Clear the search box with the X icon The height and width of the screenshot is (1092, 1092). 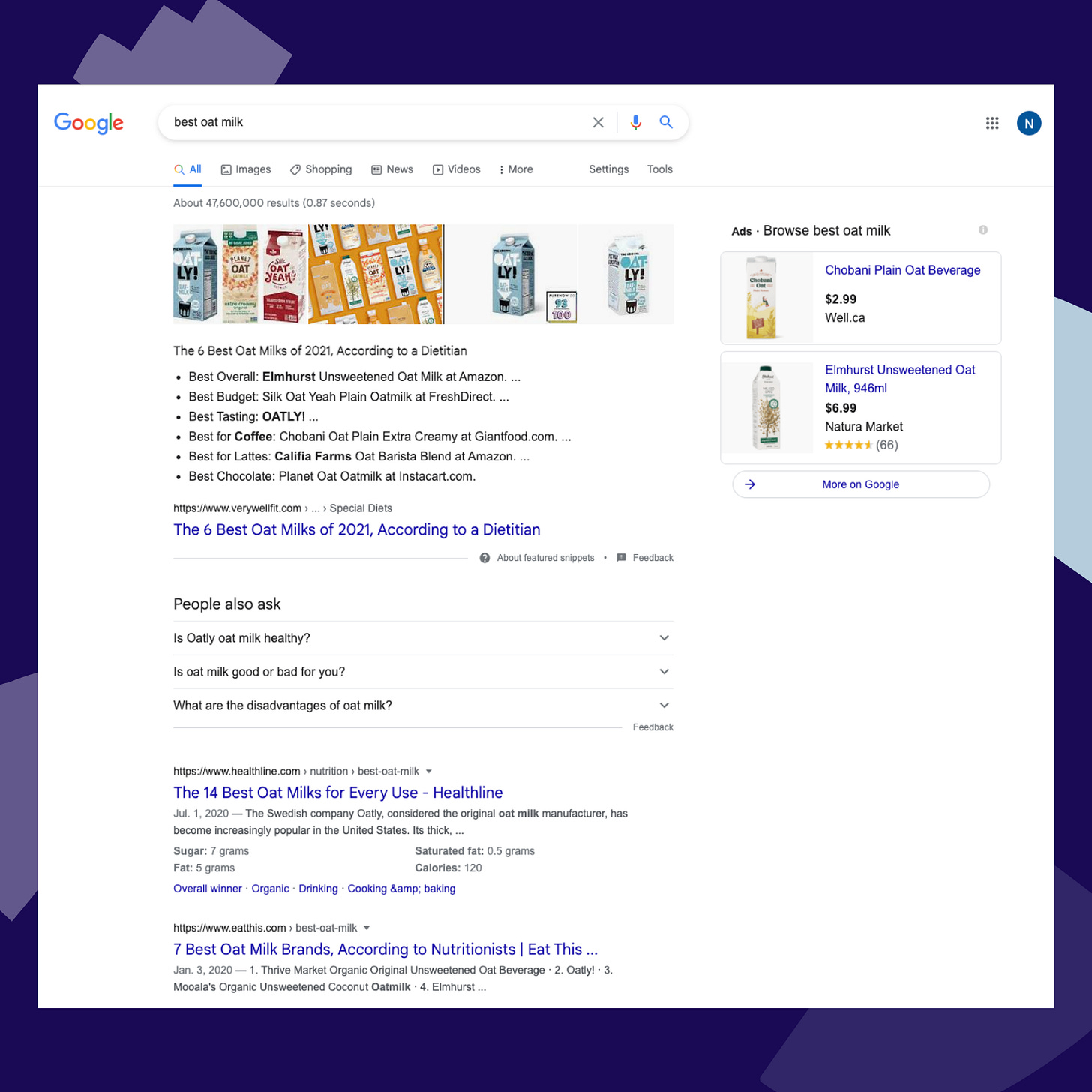coord(598,122)
